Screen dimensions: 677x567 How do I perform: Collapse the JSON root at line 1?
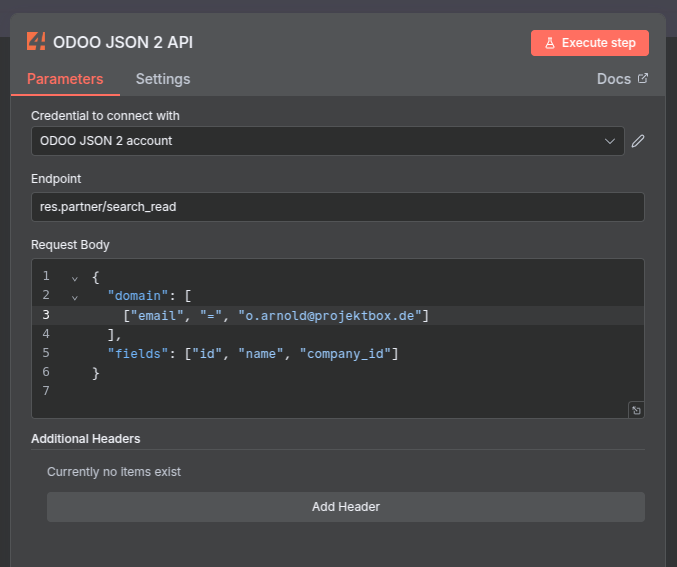(x=74, y=277)
